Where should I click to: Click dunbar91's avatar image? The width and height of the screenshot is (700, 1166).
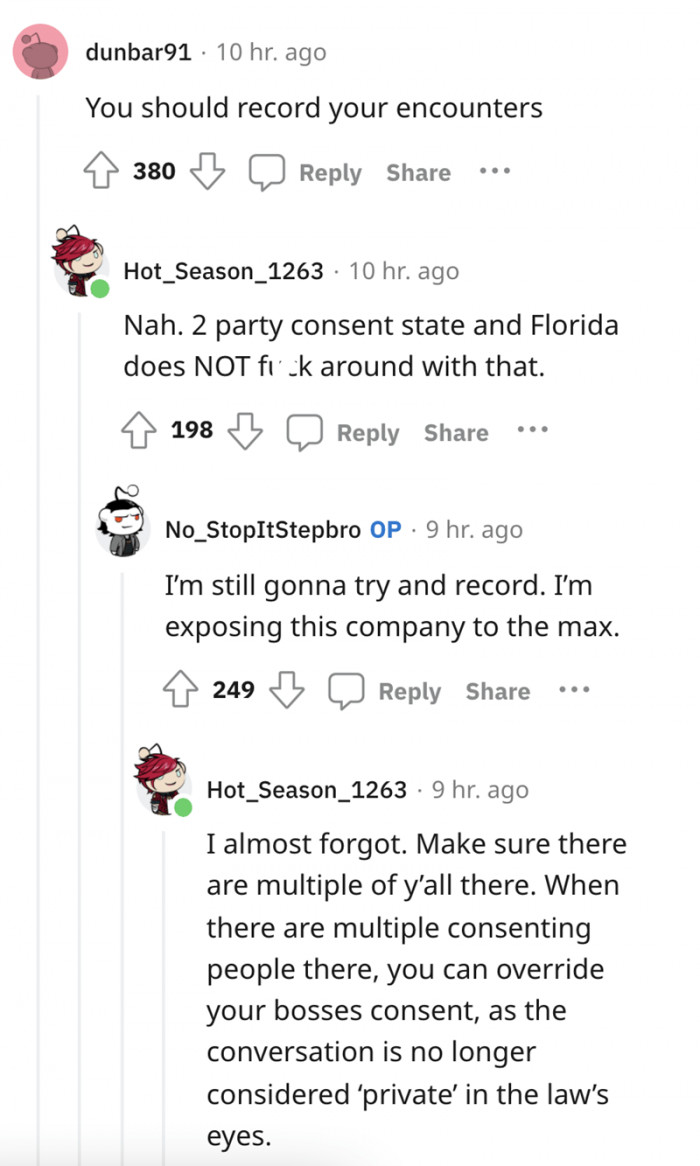[x=40, y=51]
